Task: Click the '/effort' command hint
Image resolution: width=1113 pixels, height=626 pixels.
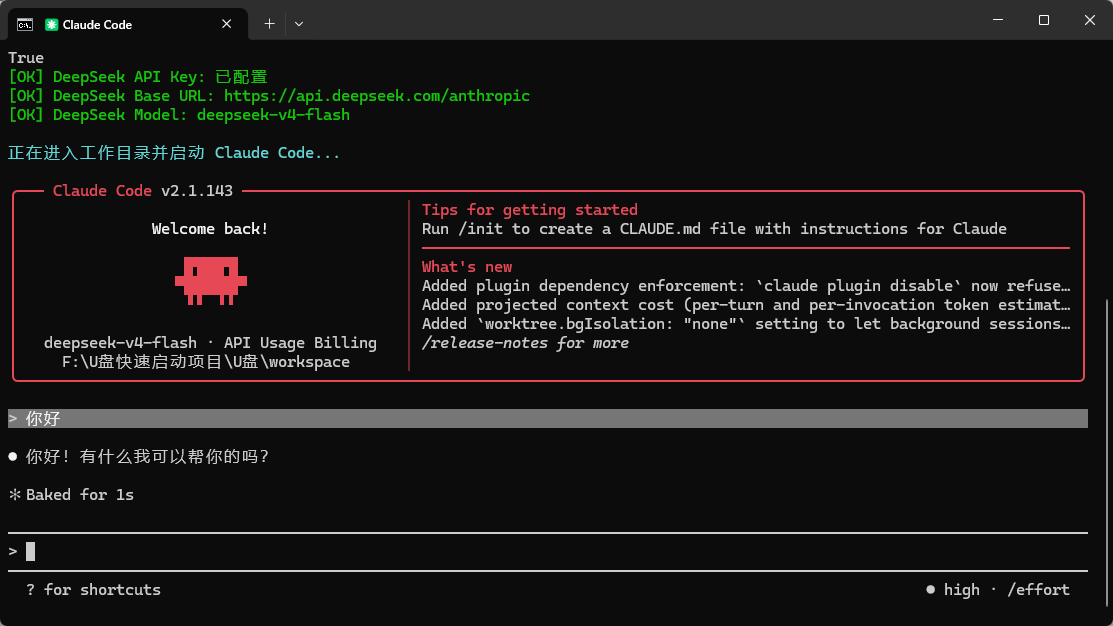Action: pyautogui.click(x=1038, y=590)
